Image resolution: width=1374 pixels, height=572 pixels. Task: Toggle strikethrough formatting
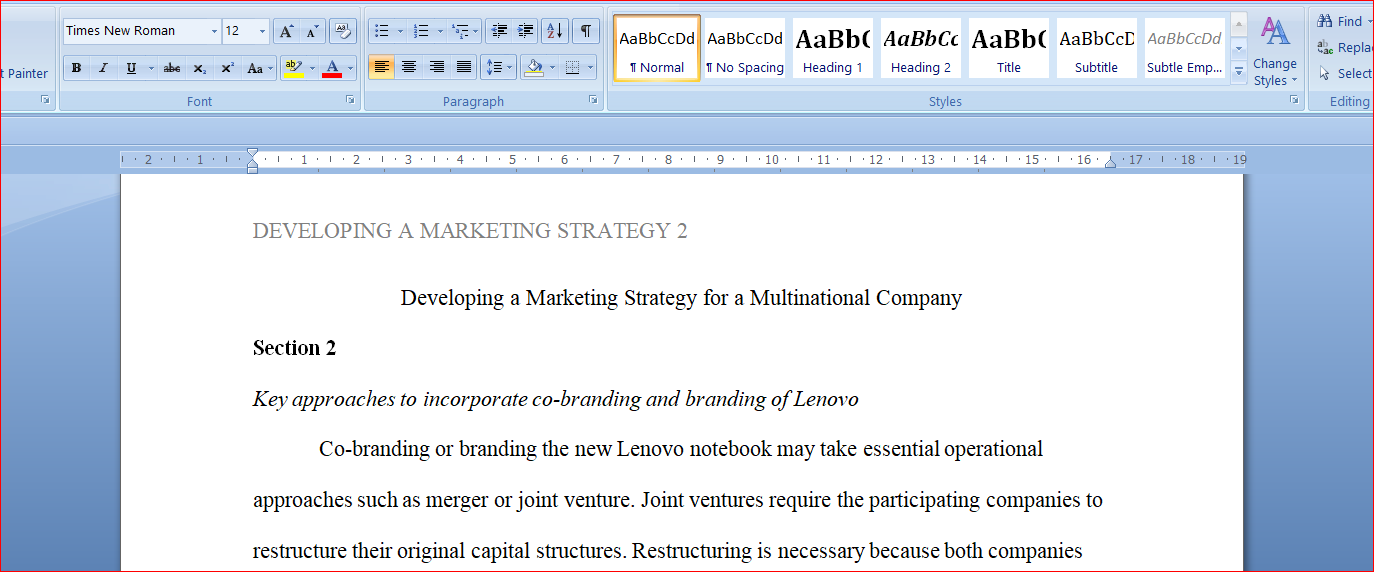[172, 68]
